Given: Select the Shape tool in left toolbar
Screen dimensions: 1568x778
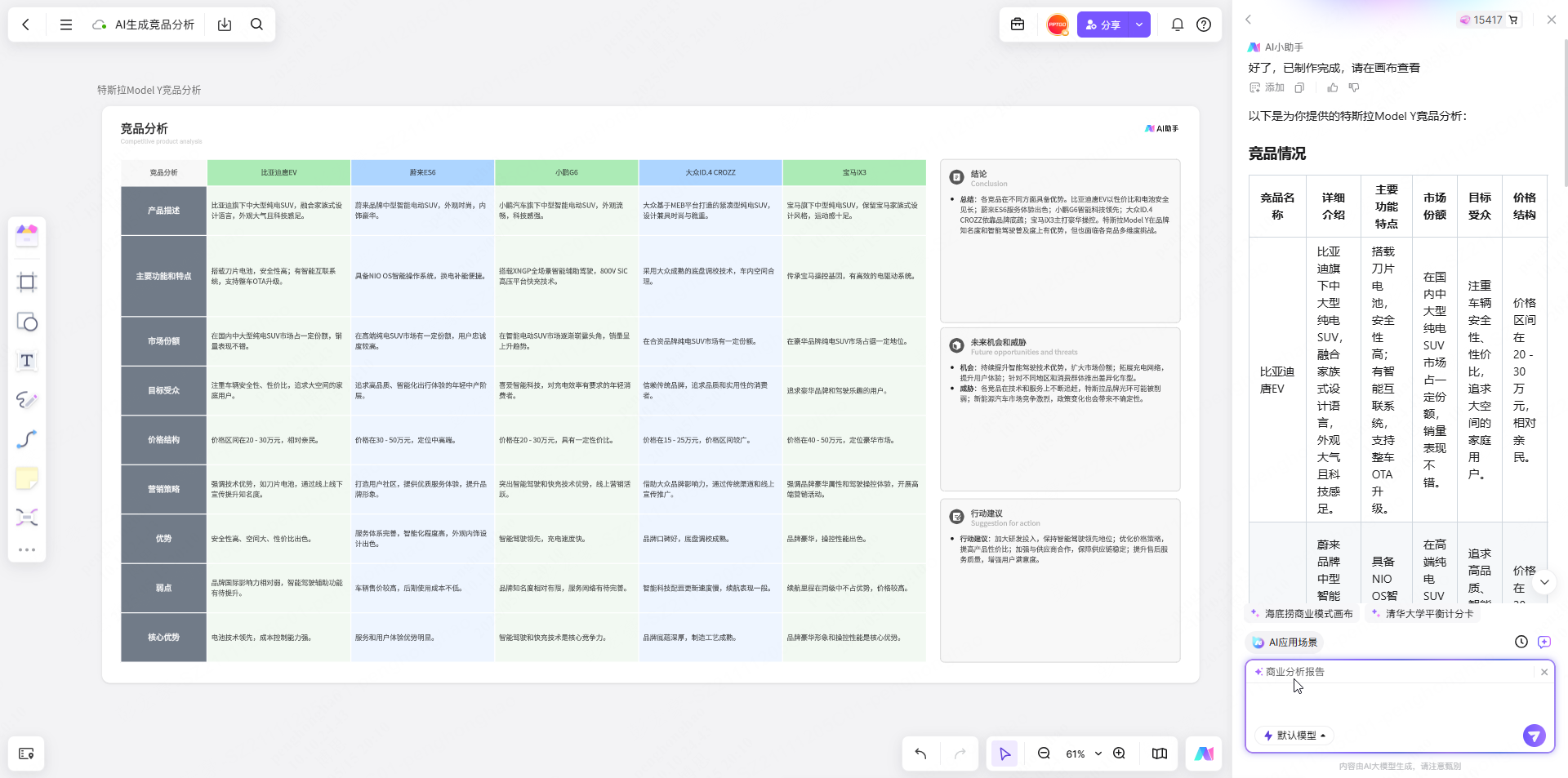Looking at the screenshot, I should coord(27,322).
